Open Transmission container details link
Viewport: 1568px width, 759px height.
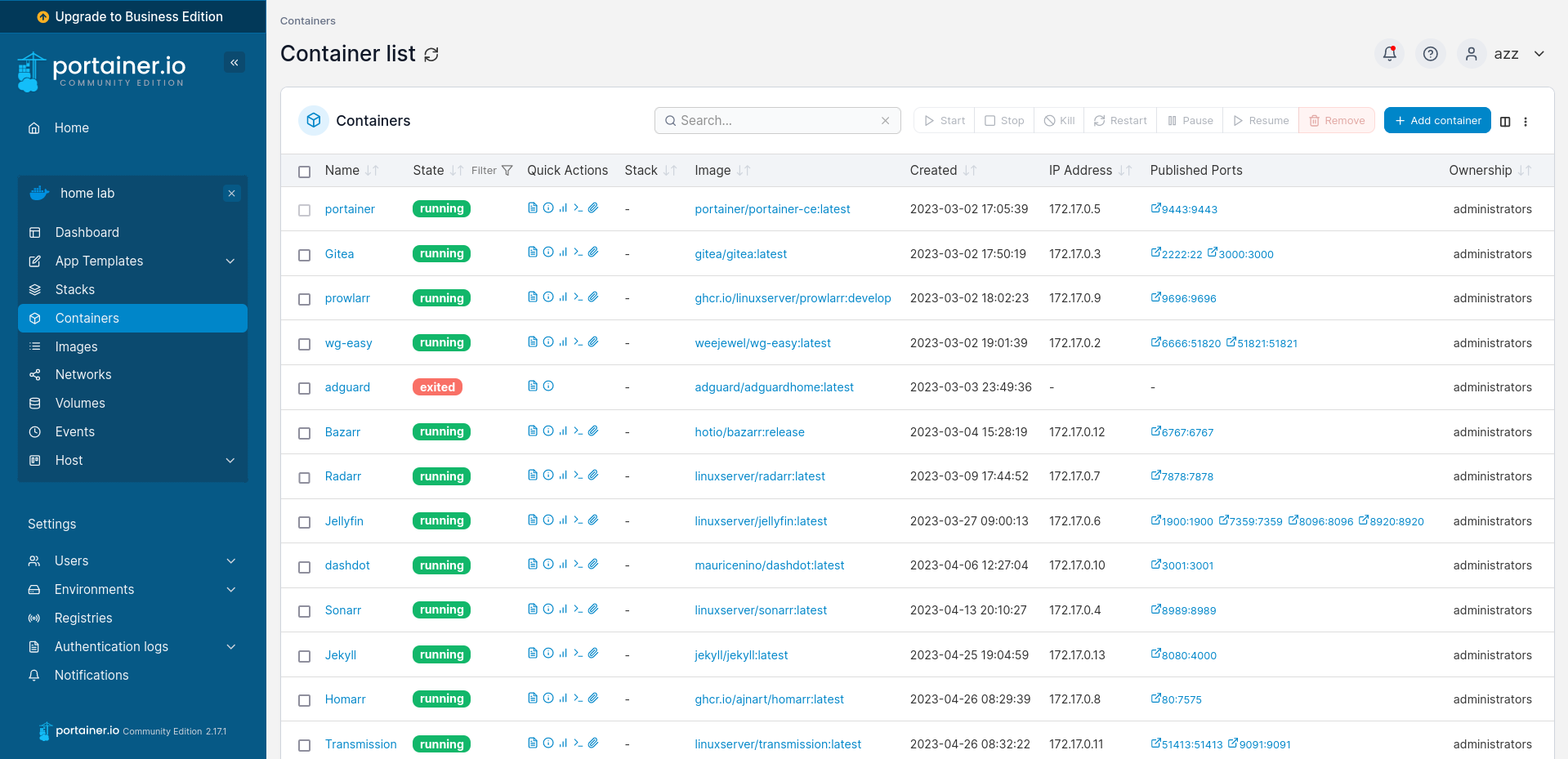pos(360,744)
